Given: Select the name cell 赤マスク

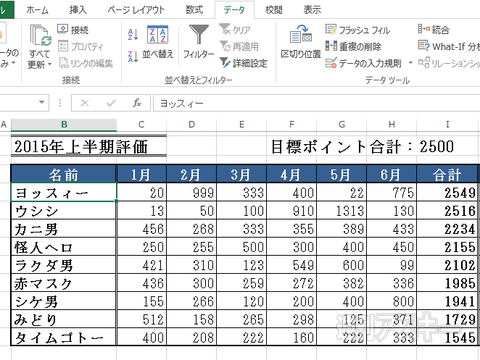Looking at the screenshot, I should tap(64, 283).
